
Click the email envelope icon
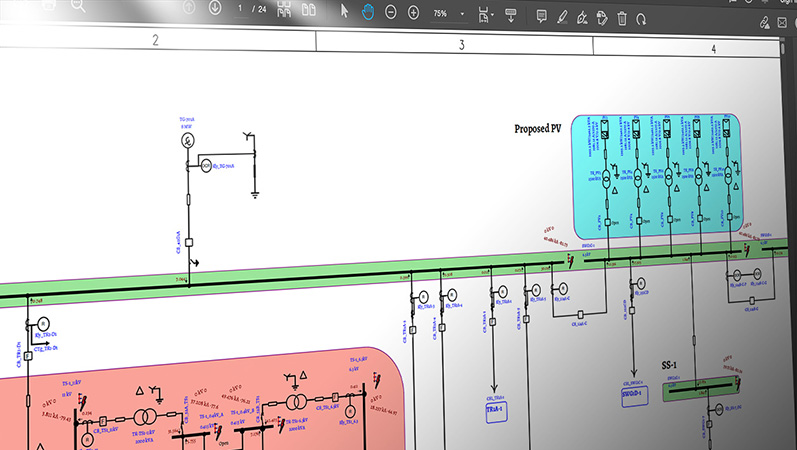pyautogui.click(x=782, y=23)
